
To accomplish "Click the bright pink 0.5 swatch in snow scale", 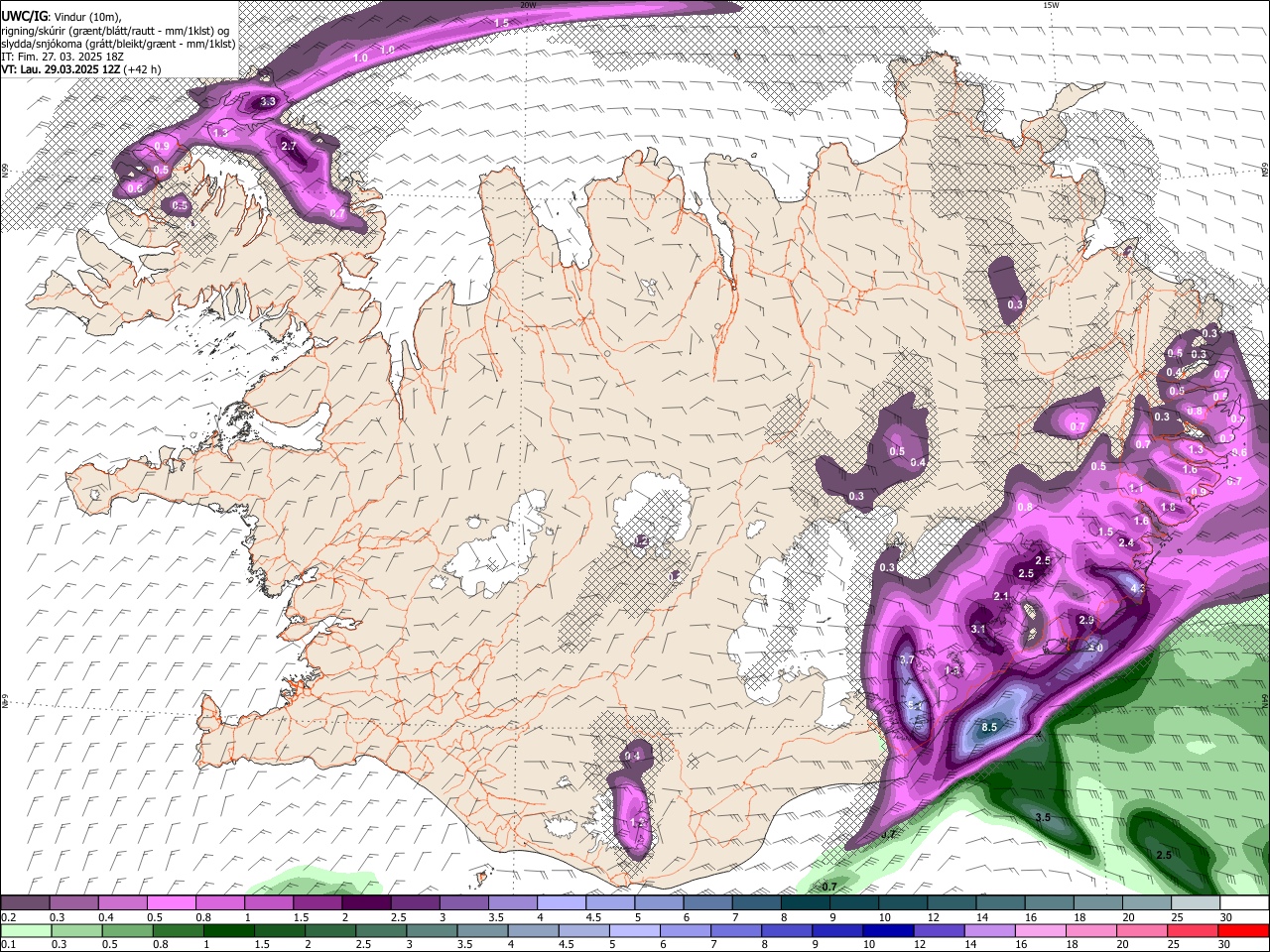I will point(171,903).
